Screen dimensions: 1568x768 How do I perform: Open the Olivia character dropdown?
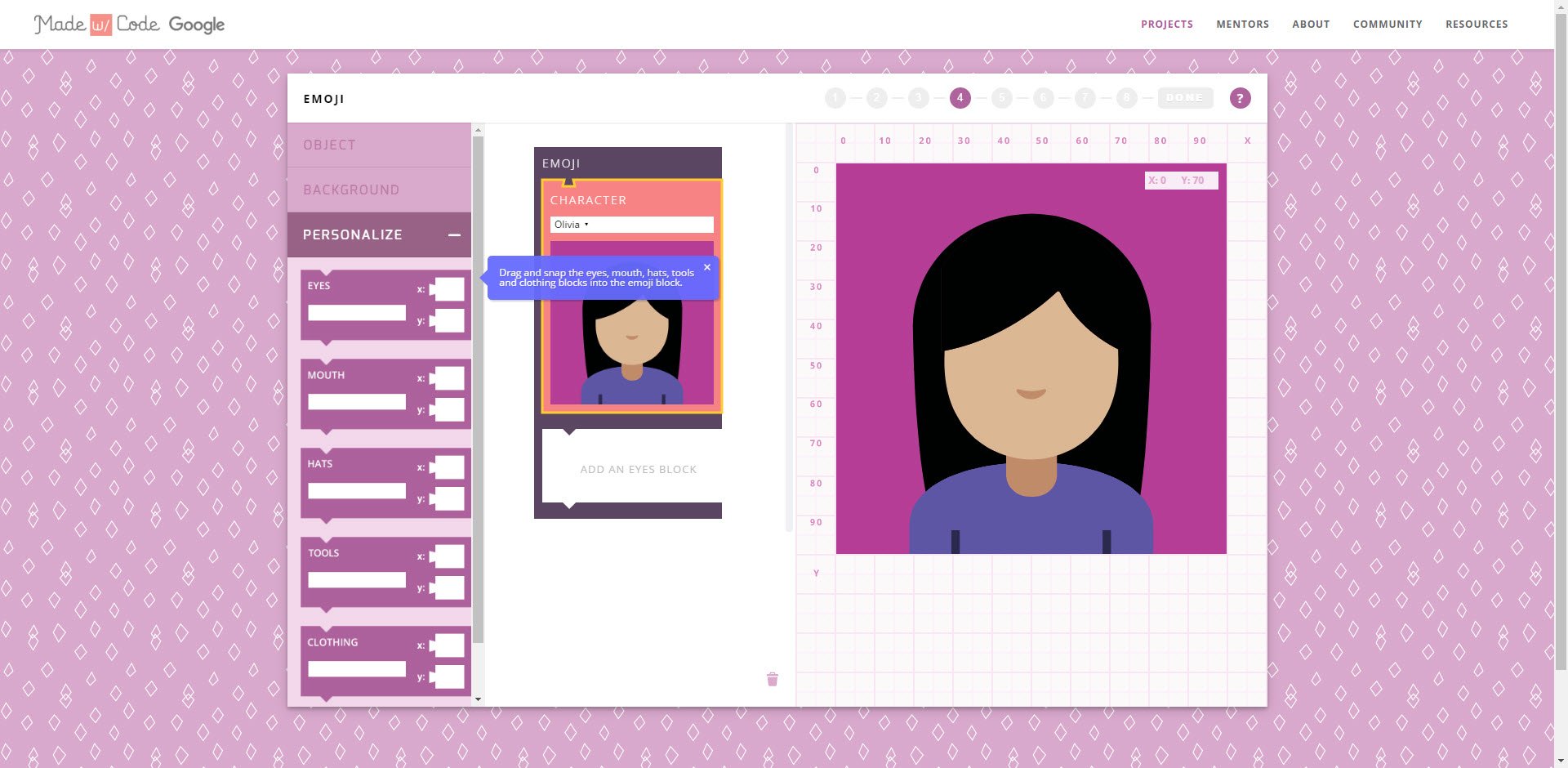[x=630, y=225]
